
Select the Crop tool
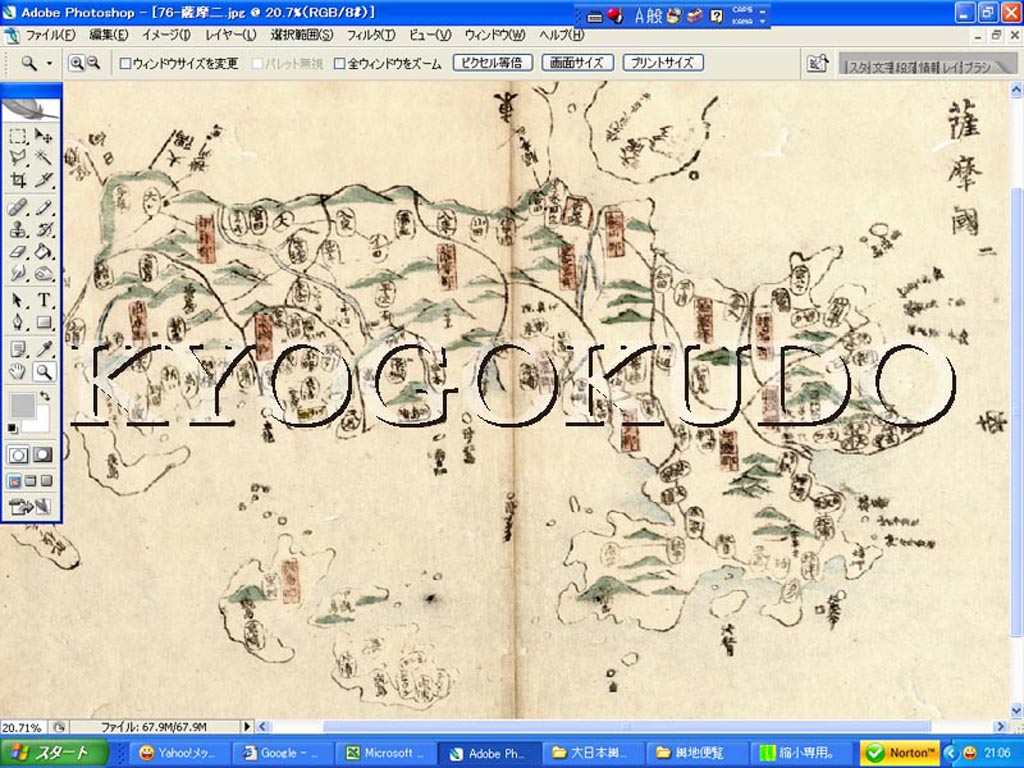click(x=18, y=179)
